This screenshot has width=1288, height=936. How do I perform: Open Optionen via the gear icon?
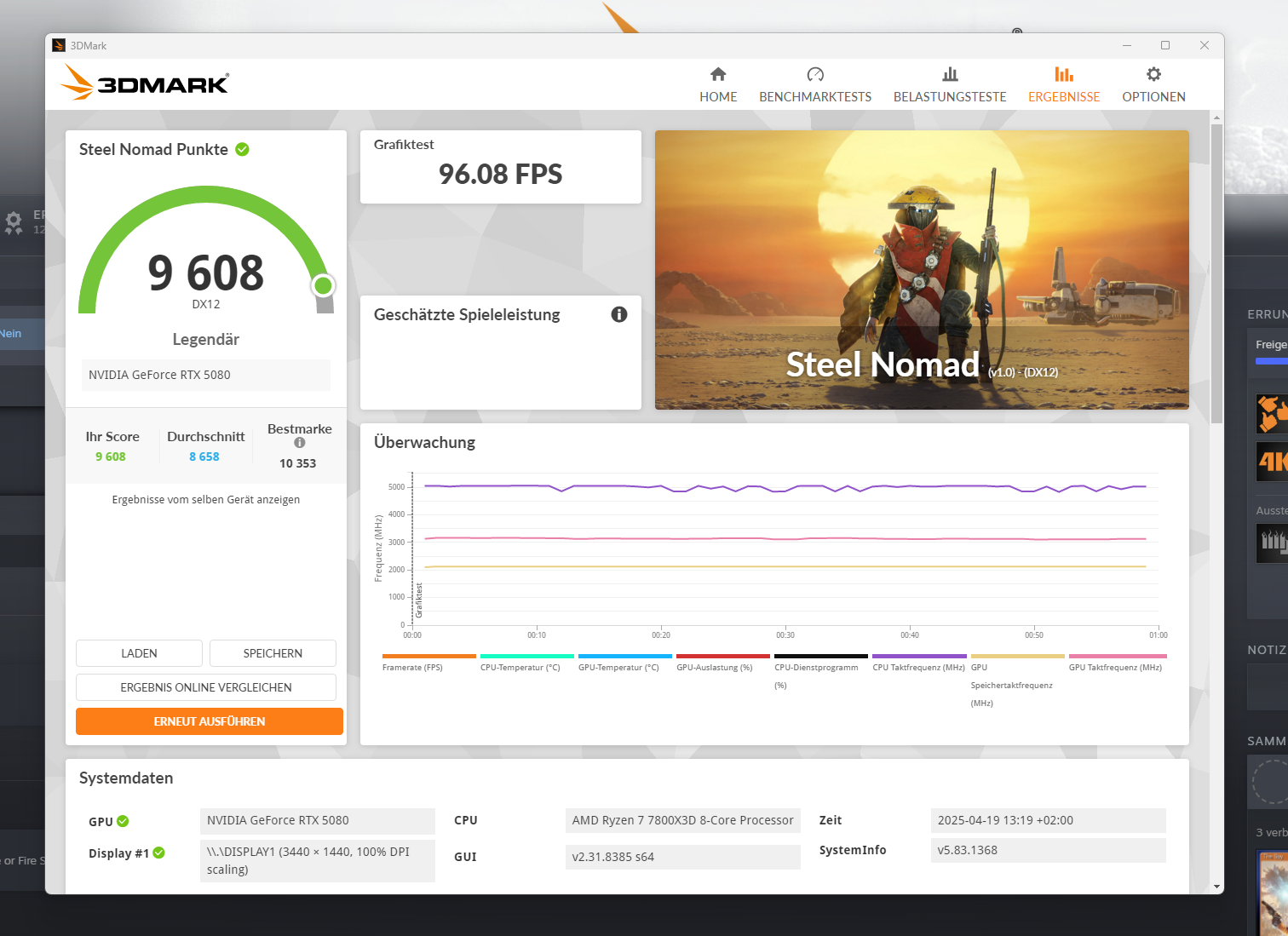(1153, 75)
